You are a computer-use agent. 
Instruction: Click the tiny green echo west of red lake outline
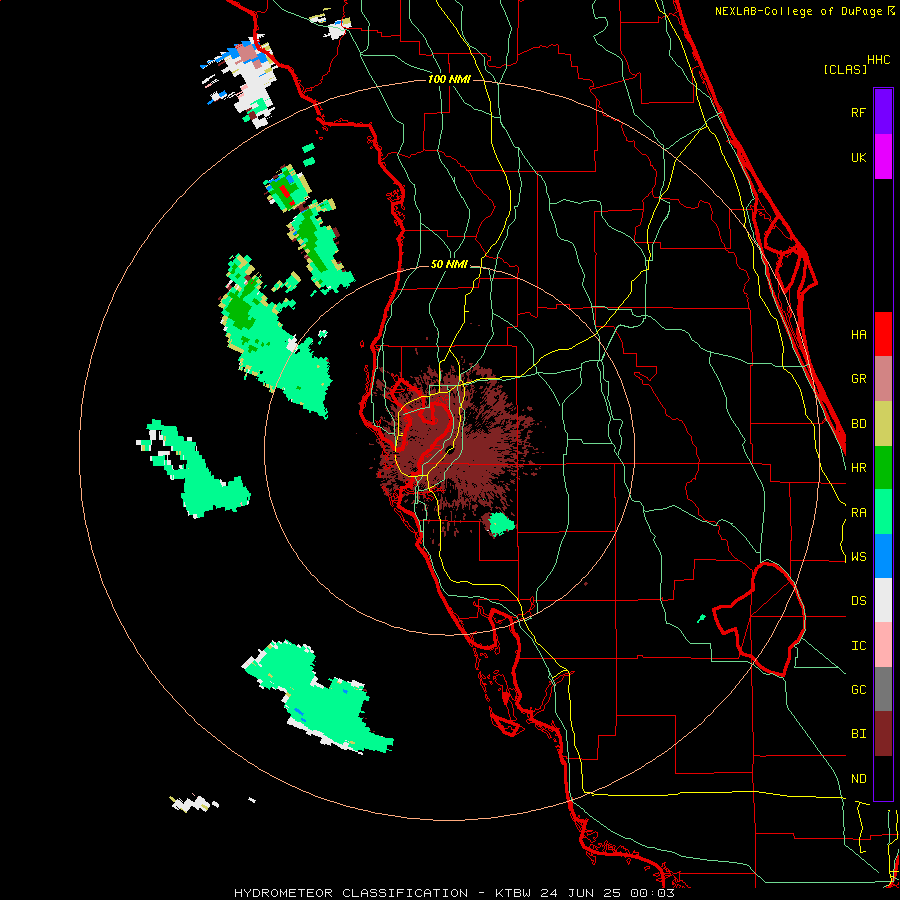[x=701, y=618]
